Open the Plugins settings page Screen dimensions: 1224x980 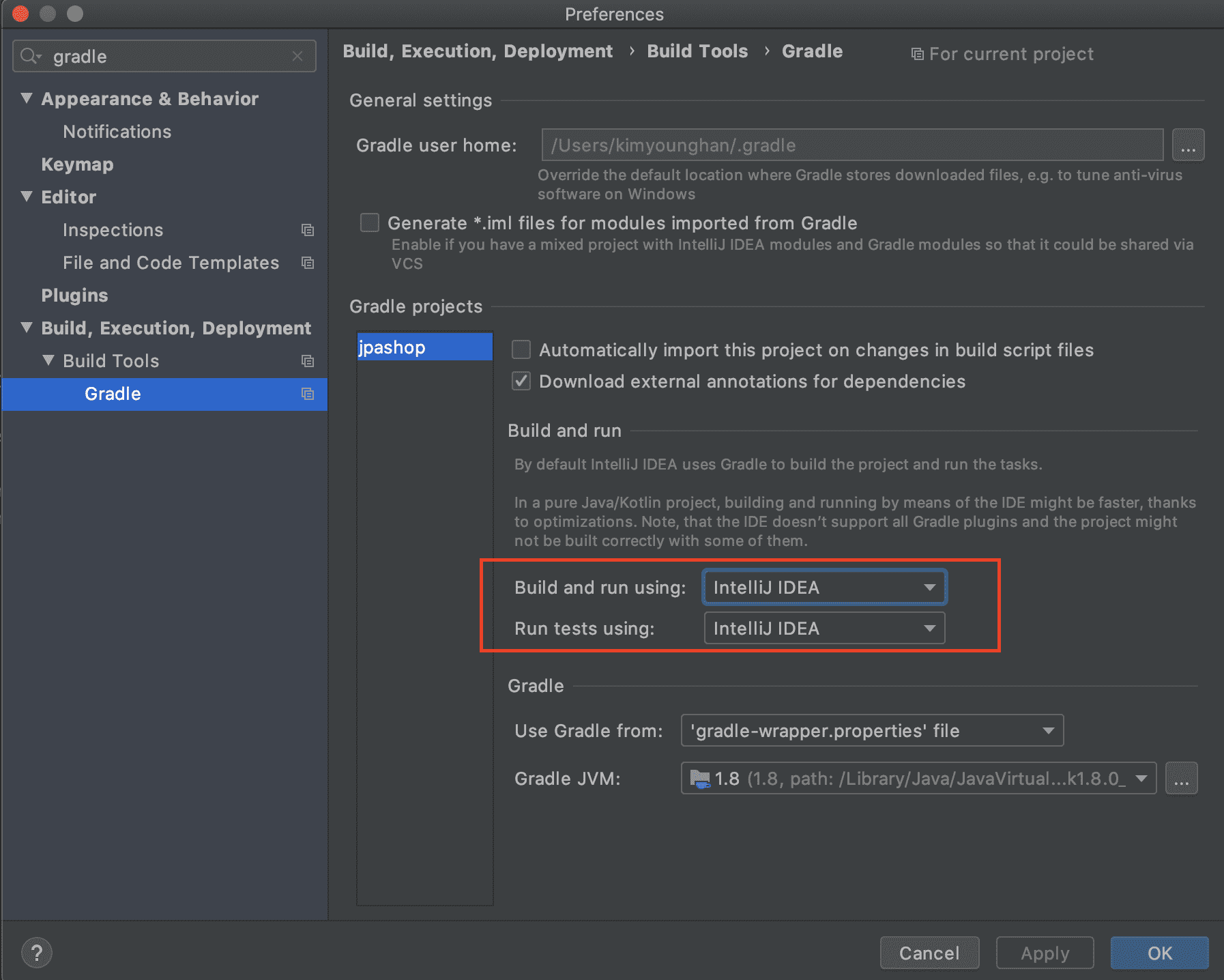tap(74, 296)
